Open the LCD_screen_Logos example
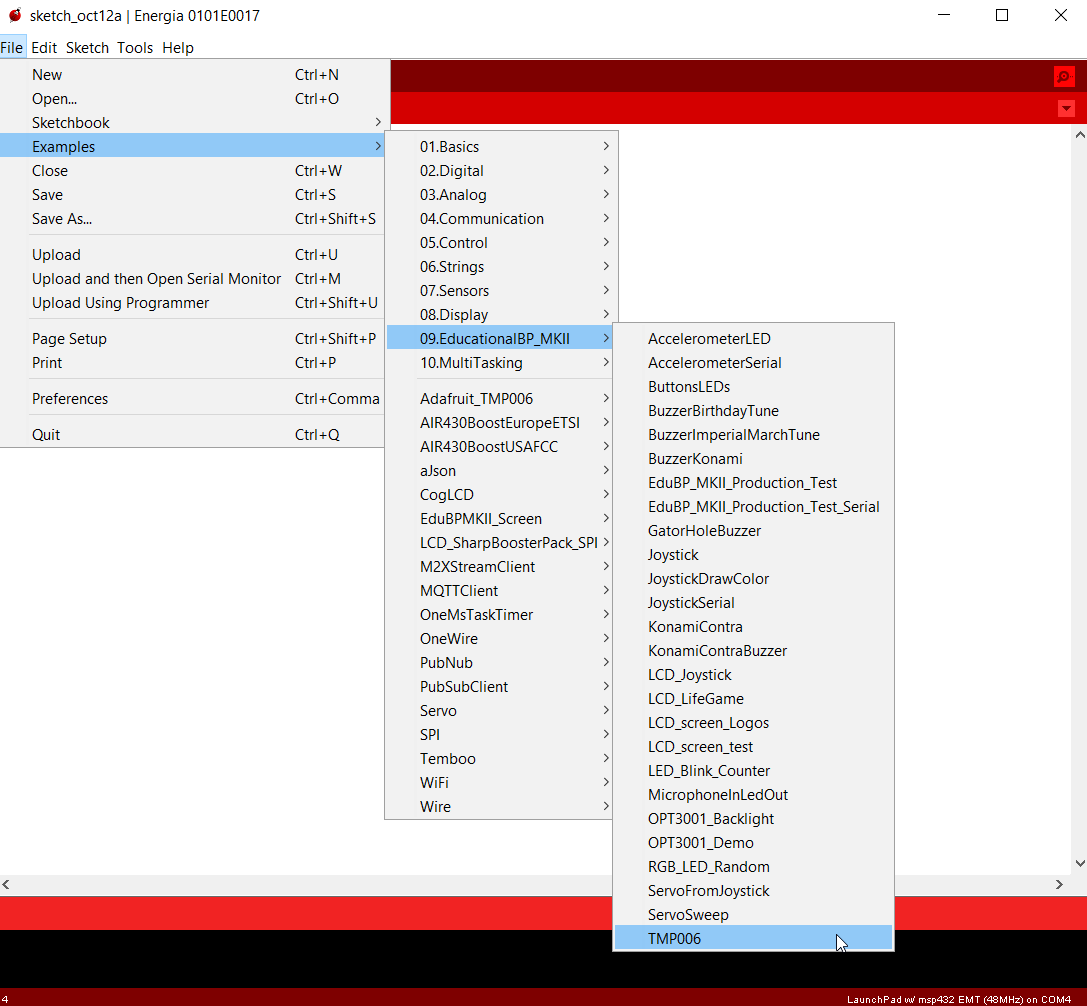The width and height of the screenshot is (1087, 1006). (x=754, y=722)
